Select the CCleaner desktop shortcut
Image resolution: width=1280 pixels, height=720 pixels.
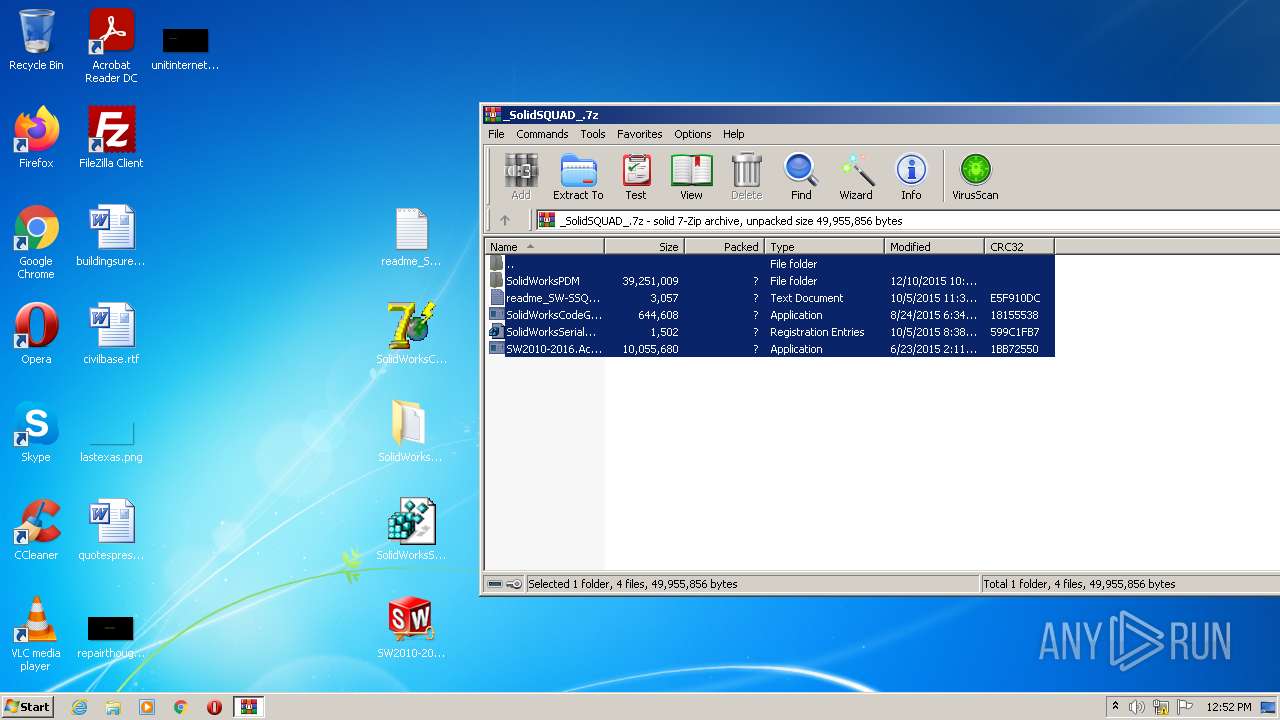[x=36, y=530]
